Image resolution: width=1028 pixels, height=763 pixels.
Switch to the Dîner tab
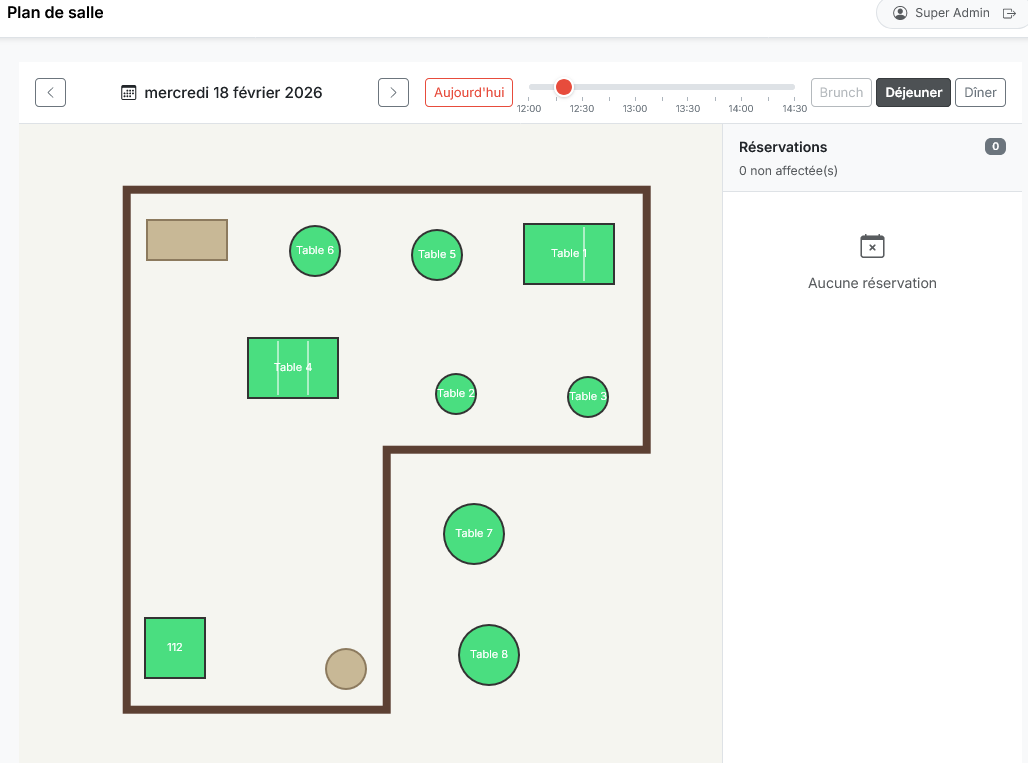980,92
